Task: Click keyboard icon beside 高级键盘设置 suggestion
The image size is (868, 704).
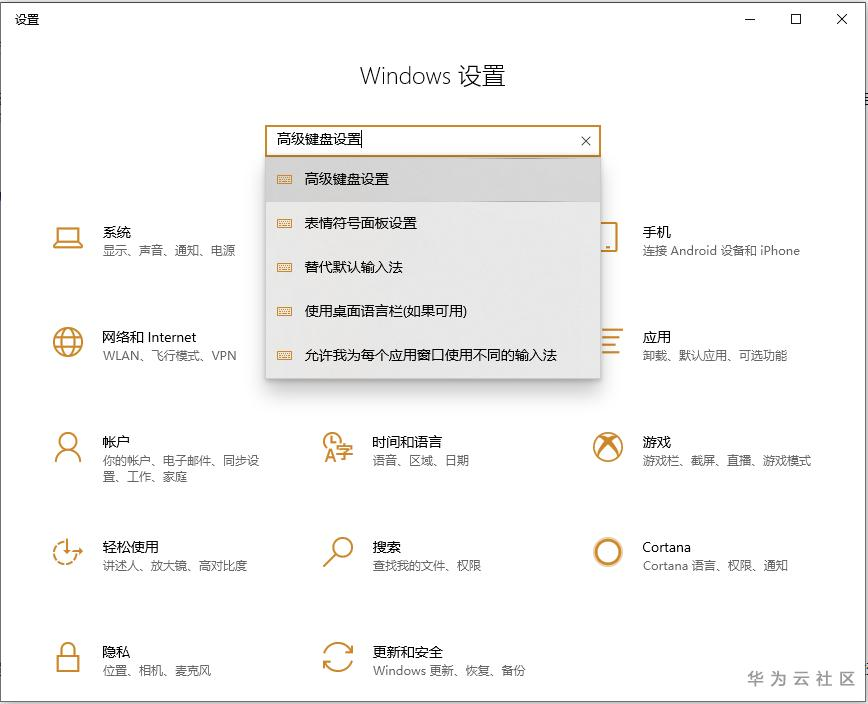Action: [285, 179]
